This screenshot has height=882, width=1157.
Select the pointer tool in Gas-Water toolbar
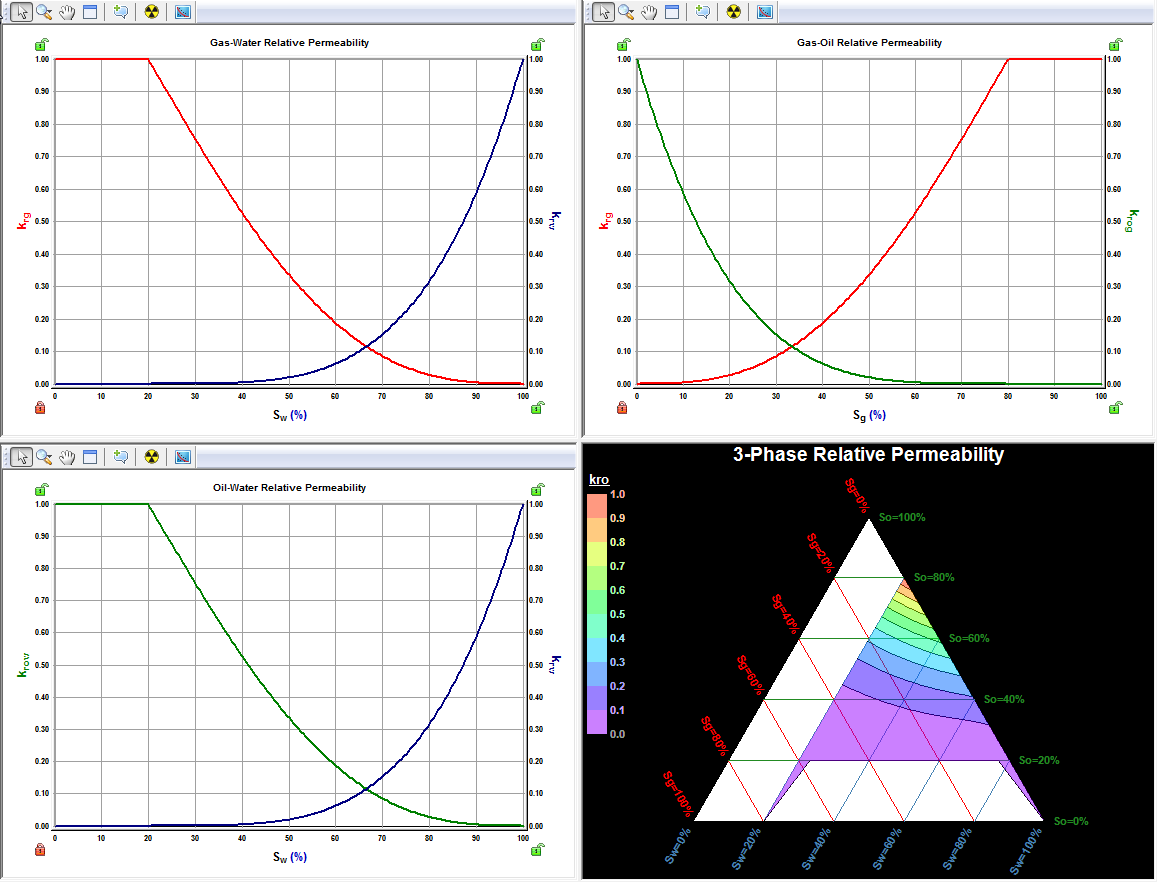coord(21,12)
